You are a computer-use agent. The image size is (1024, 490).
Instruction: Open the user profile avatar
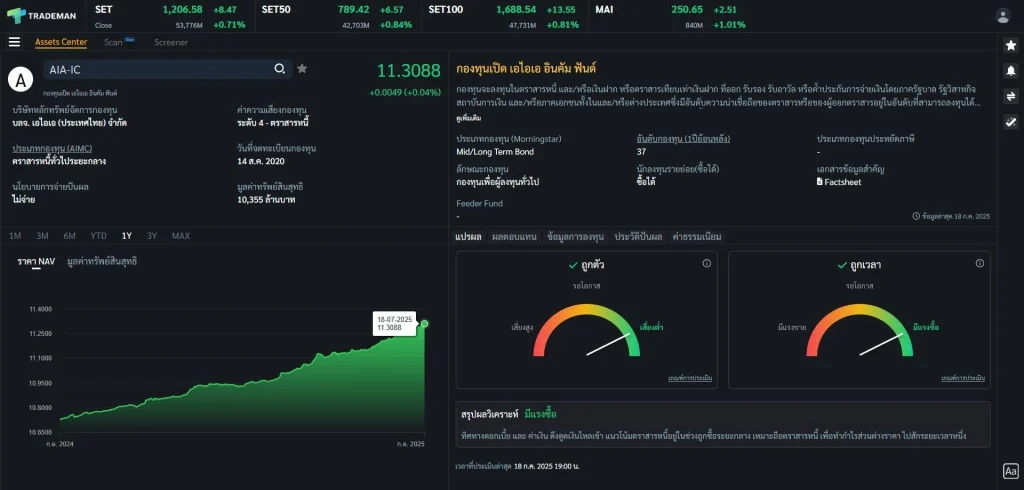[1002, 16]
